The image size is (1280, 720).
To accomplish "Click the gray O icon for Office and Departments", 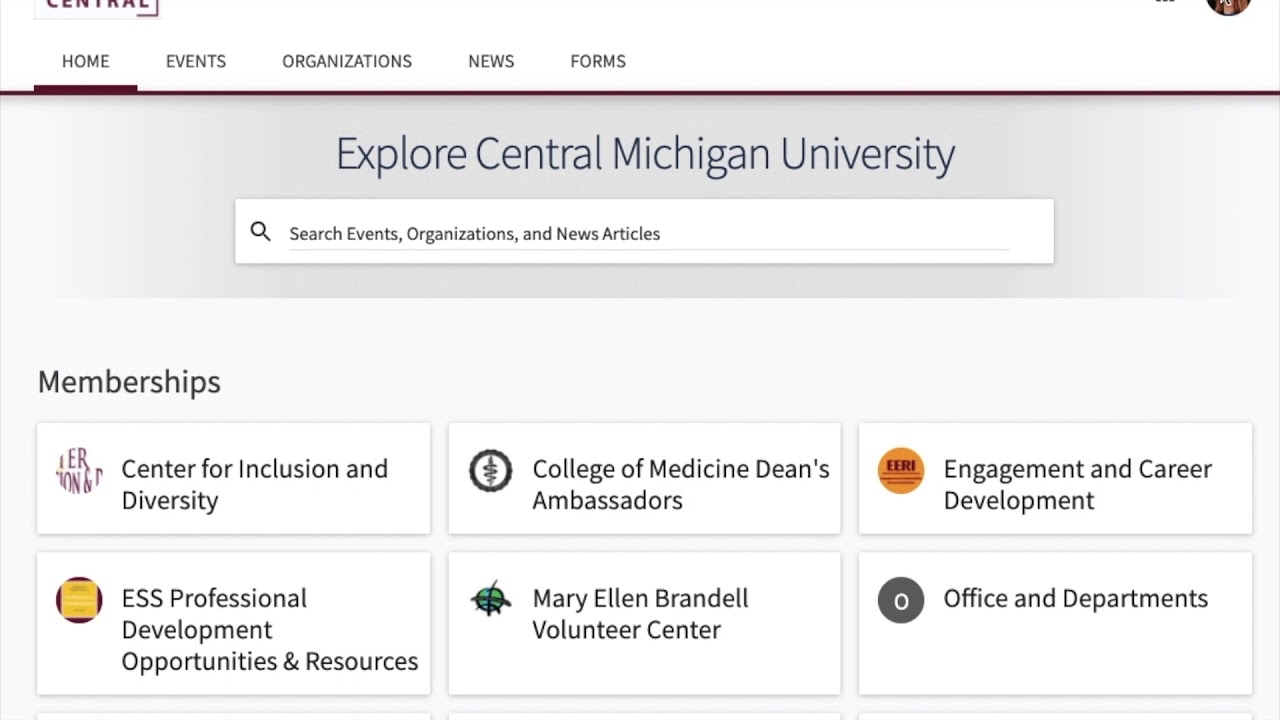I will click(901, 600).
